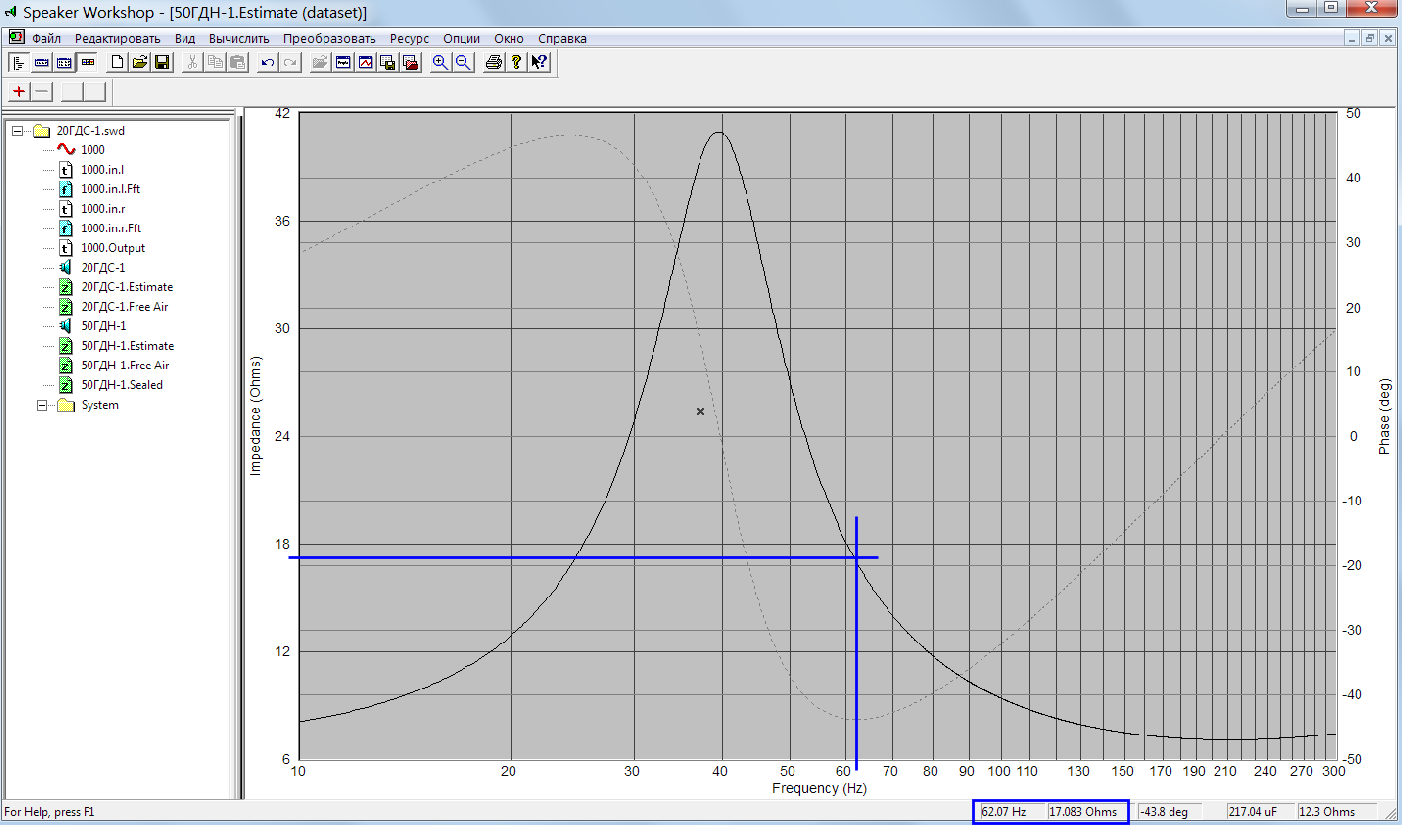The width and height of the screenshot is (1402, 825).
Task: Open the Окно menu
Action: (x=509, y=38)
